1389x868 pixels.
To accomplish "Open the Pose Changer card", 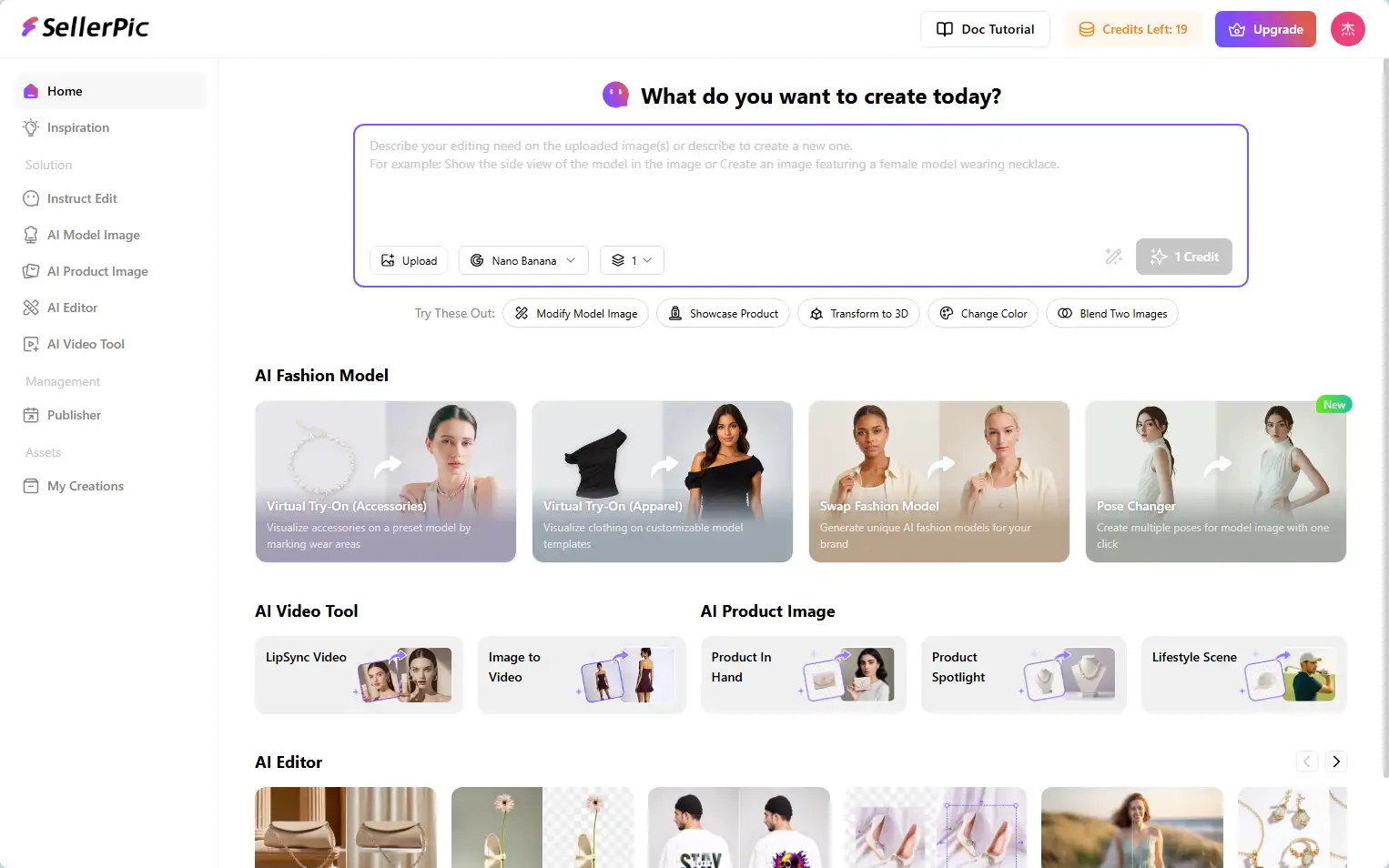I will click(x=1215, y=481).
